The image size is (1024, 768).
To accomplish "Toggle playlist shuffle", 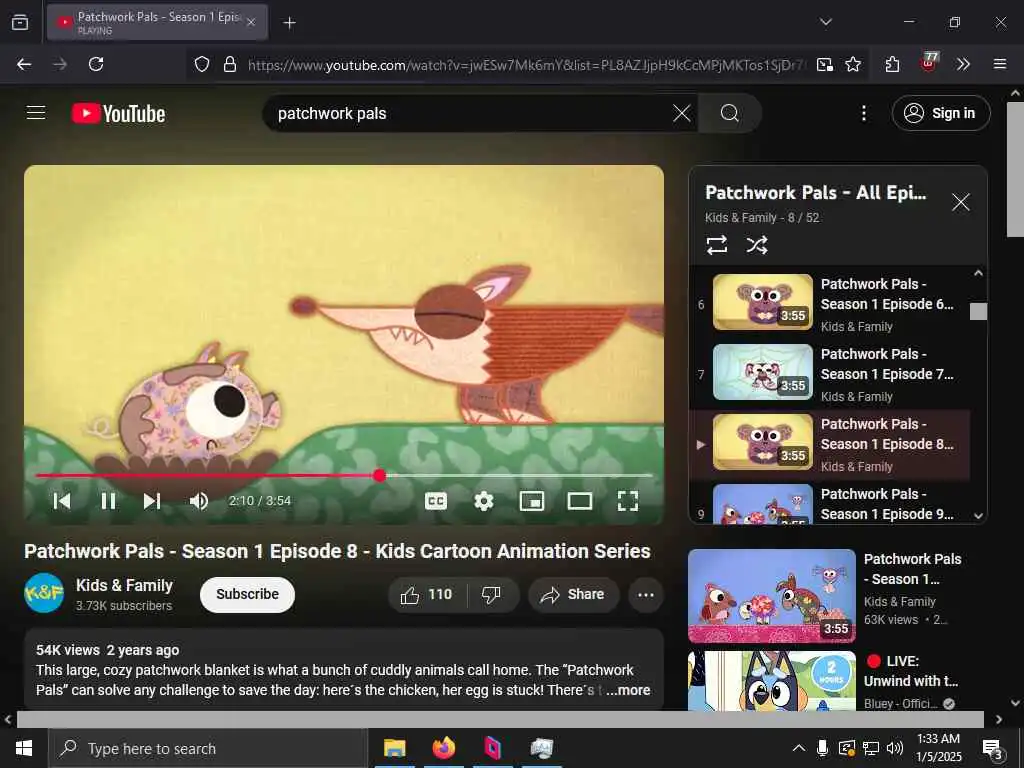I will tap(756, 245).
